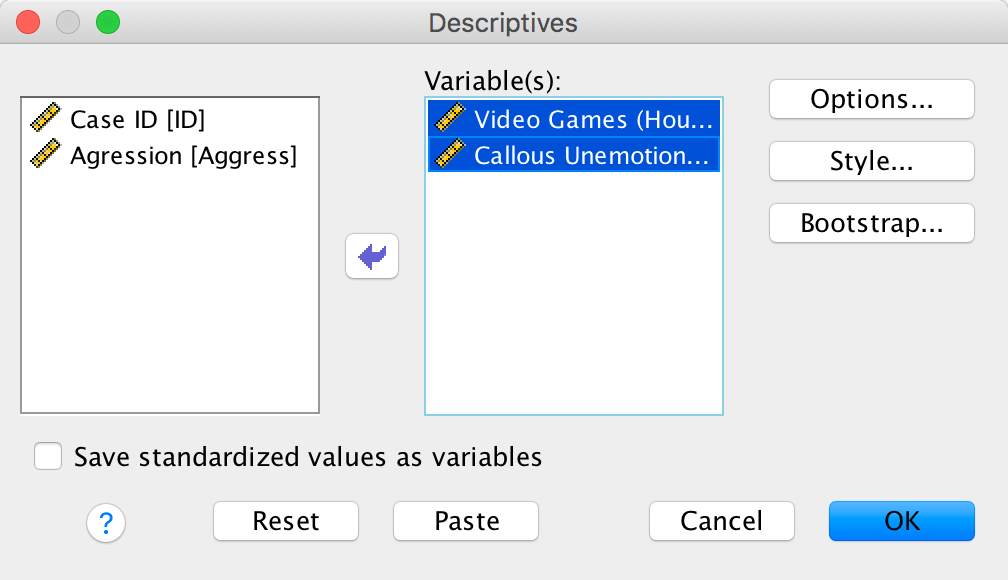Select Video Games (Hou... in Variable(s) list
This screenshot has height=580, width=1008.
click(x=594, y=120)
